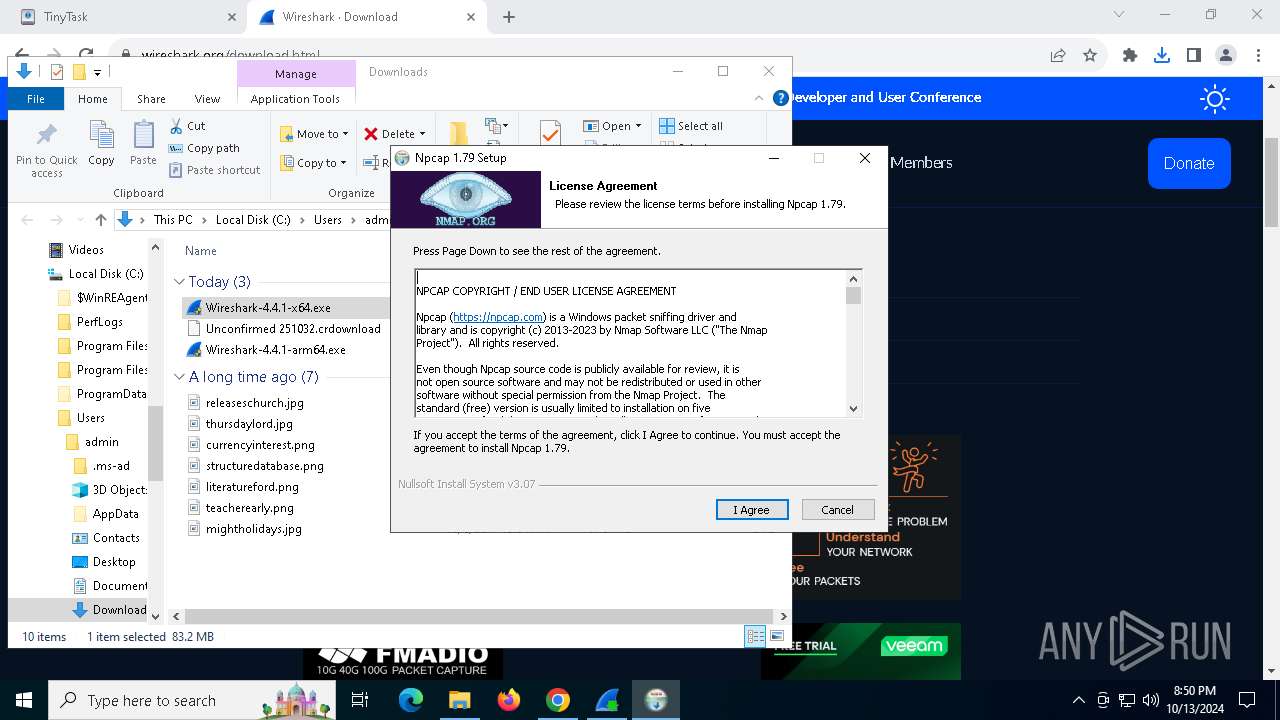Image resolution: width=1280 pixels, height=720 pixels.
Task: Click the Paste icon in ribbon
Action: 143,143
